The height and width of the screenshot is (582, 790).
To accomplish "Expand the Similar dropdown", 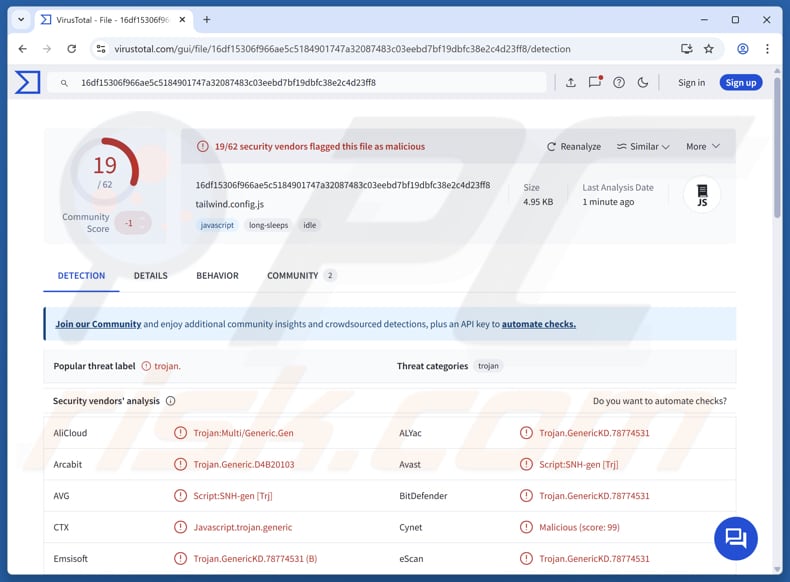I will 643,147.
